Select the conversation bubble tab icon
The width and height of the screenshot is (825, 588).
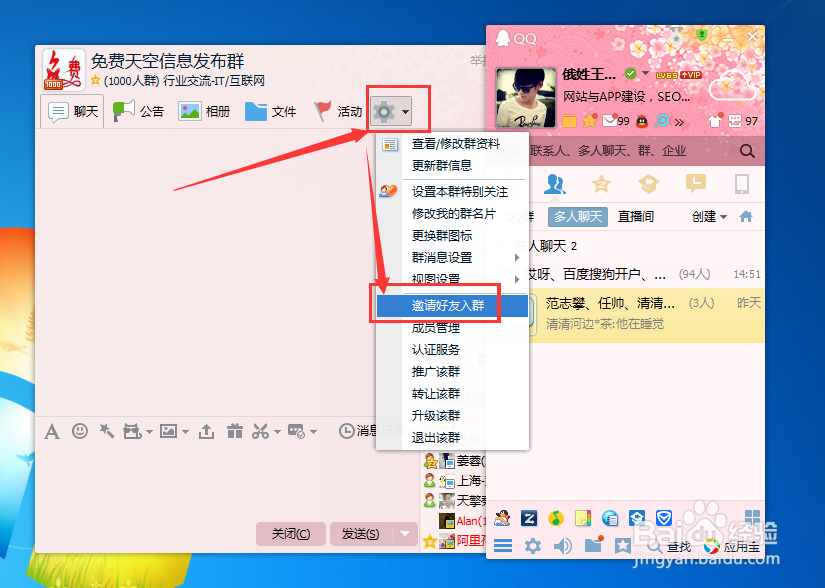tap(696, 184)
